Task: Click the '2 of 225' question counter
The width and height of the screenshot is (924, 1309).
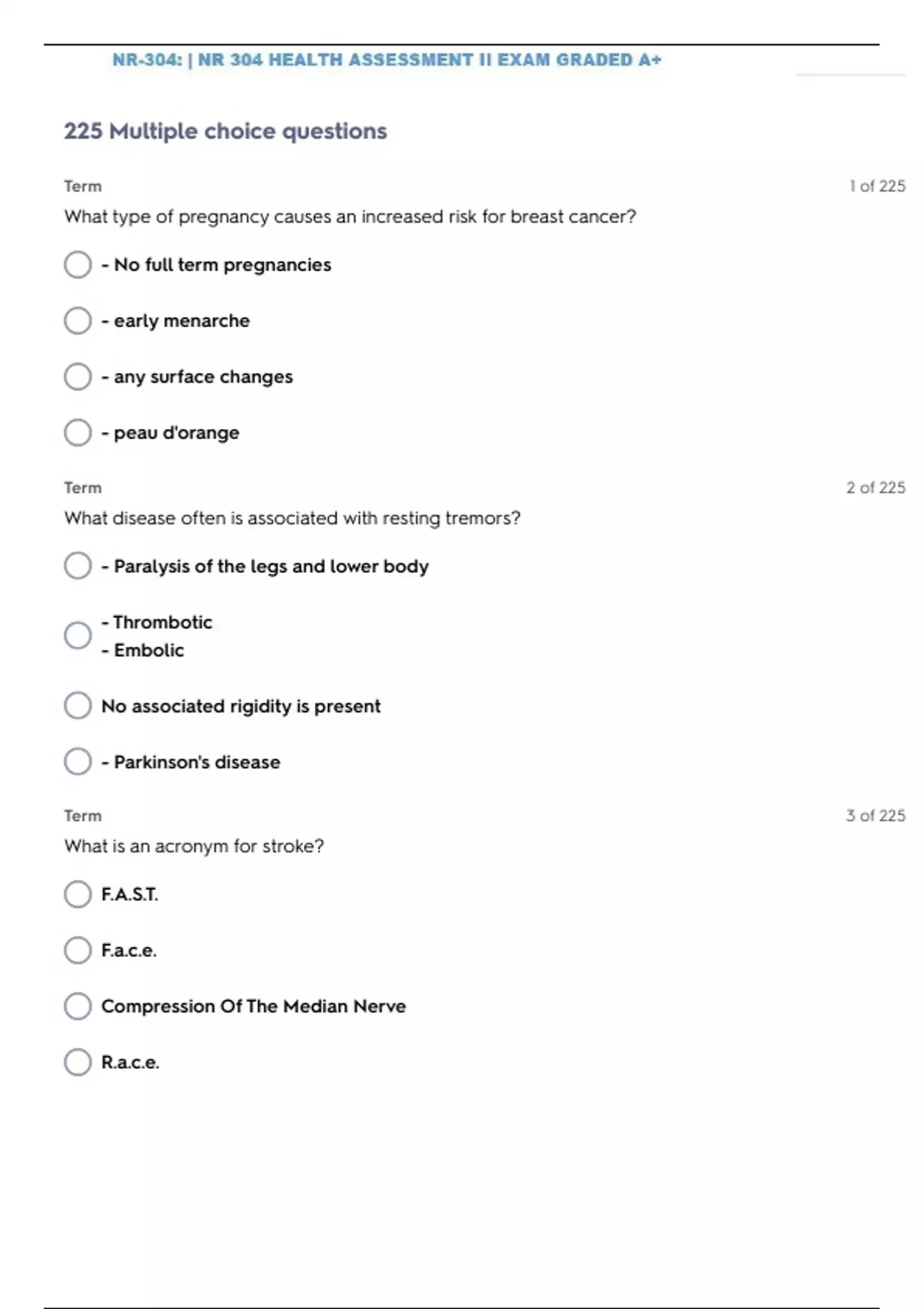Action: [x=875, y=487]
